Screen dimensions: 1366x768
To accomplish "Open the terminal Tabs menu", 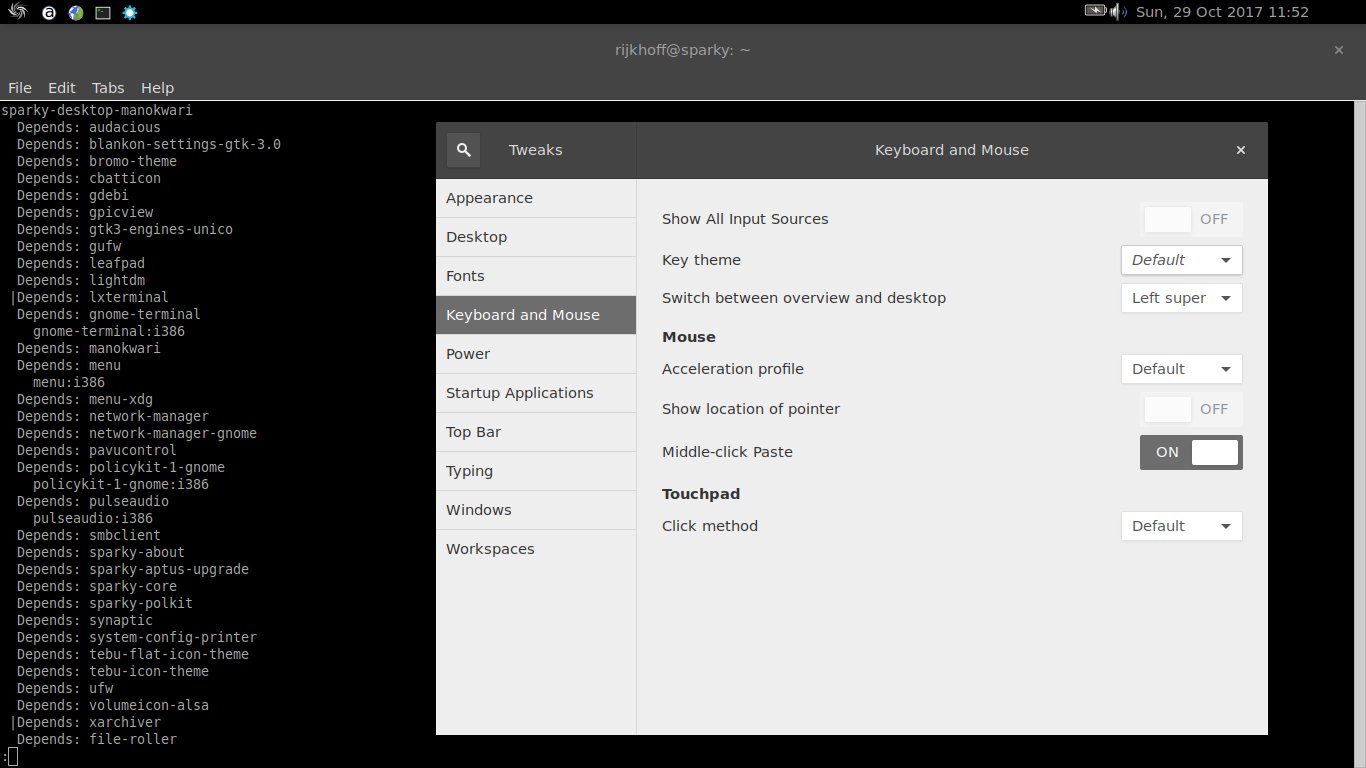I will [x=108, y=88].
